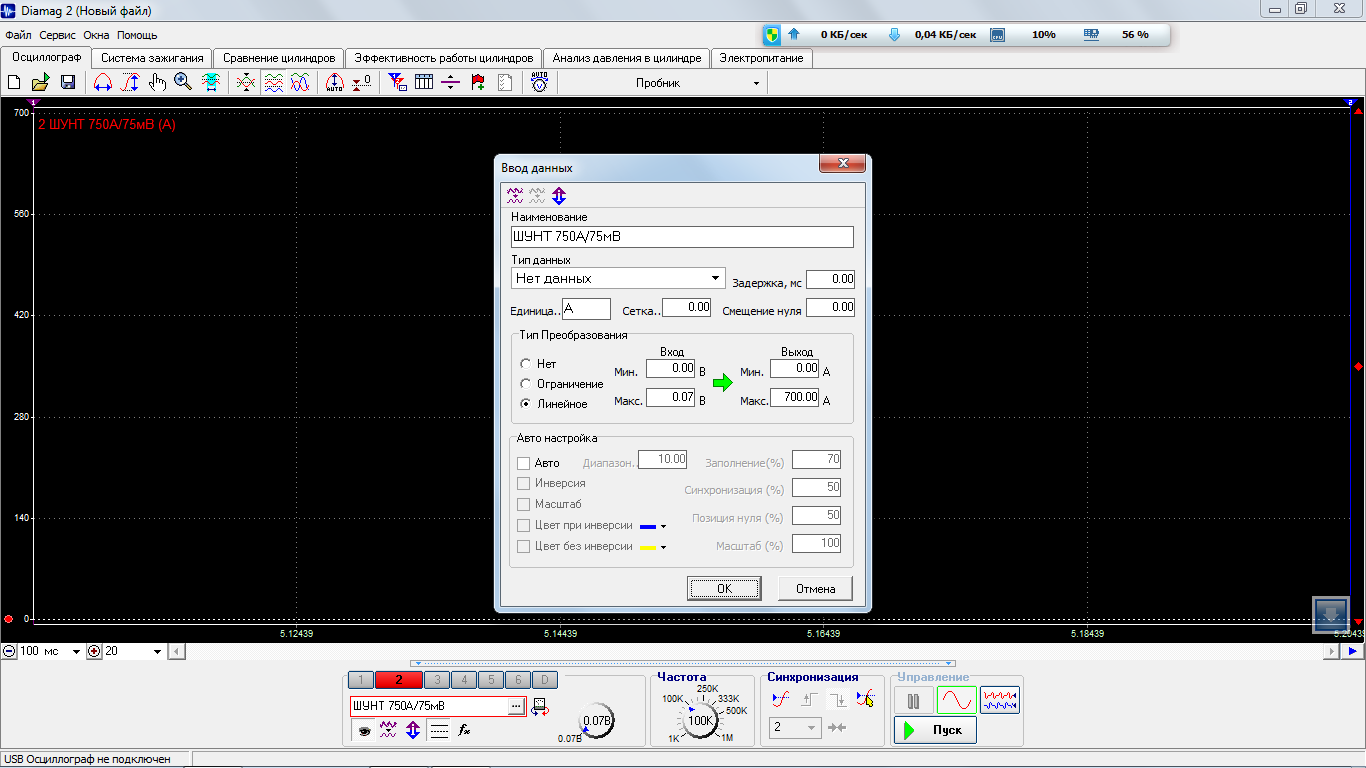This screenshot has height=768, width=1366.
Task: Click purple divider line toolbar icon
Action: [450, 83]
